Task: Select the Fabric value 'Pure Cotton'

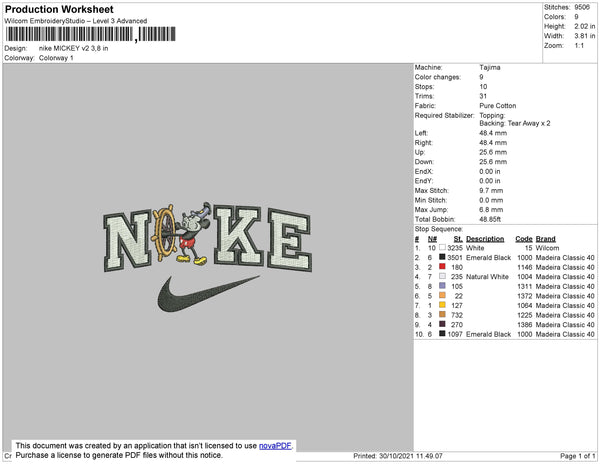Action: (497, 106)
